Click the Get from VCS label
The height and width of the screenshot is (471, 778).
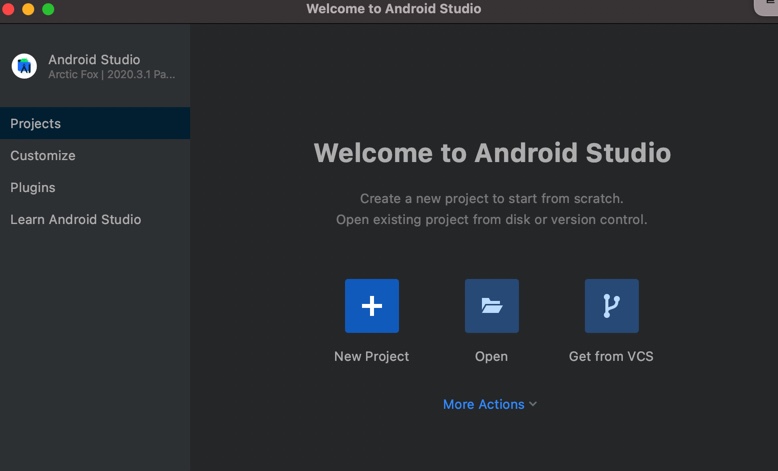[x=611, y=356]
